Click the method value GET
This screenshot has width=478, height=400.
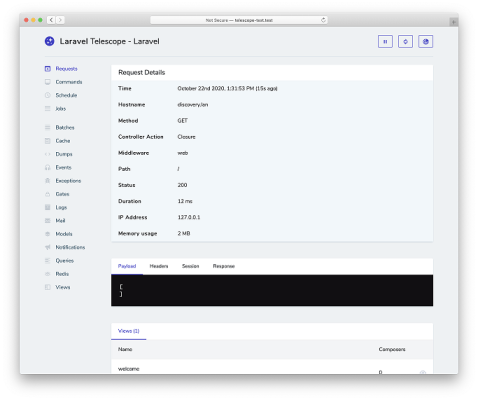point(182,121)
